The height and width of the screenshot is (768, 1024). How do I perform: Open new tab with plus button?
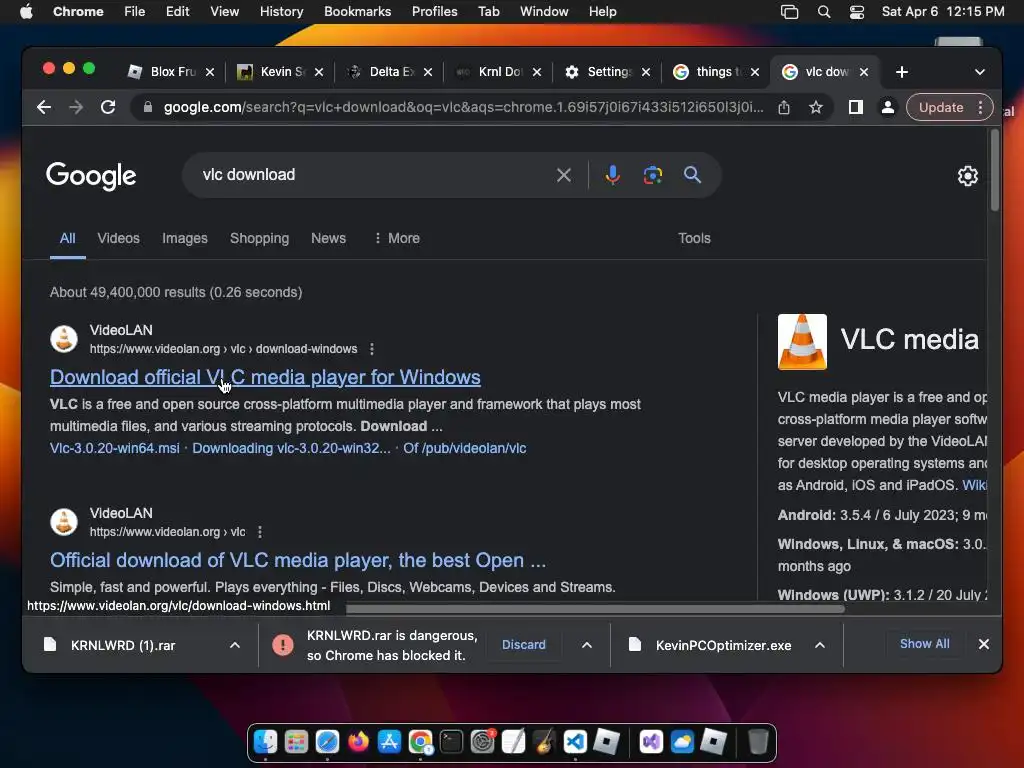pyautogui.click(x=902, y=72)
